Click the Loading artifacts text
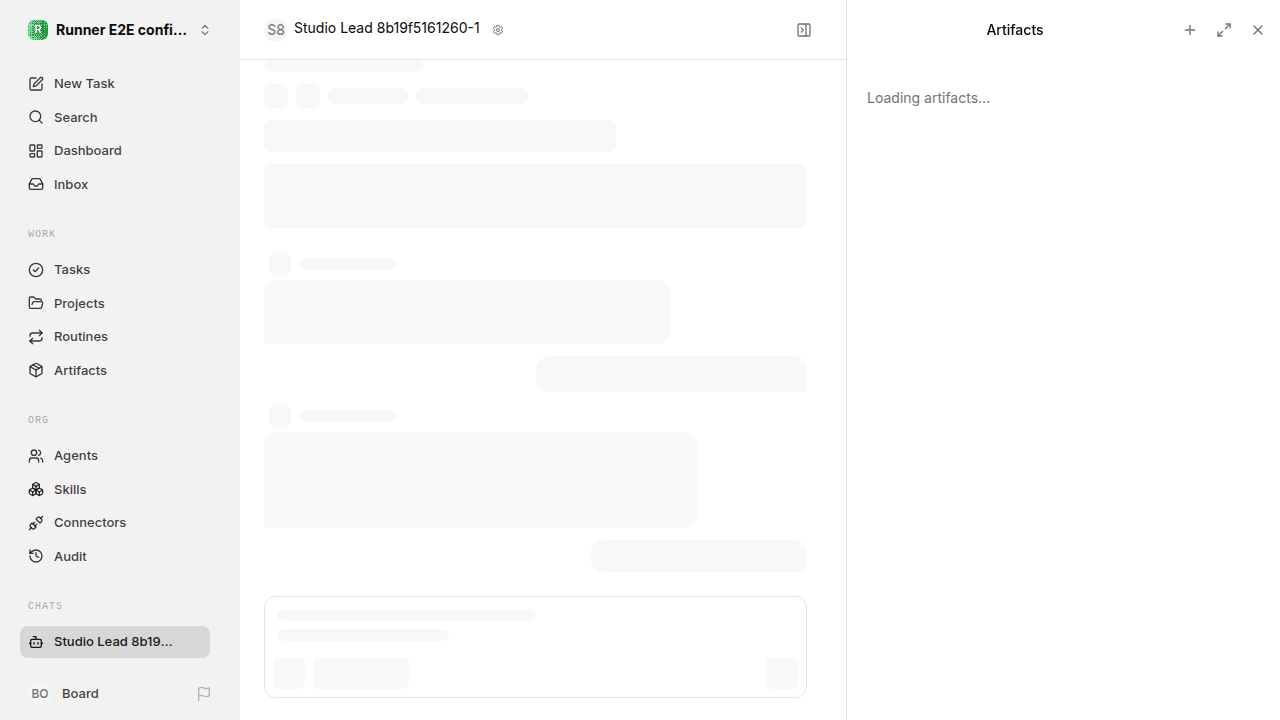1280x720 pixels. tap(928, 98)
